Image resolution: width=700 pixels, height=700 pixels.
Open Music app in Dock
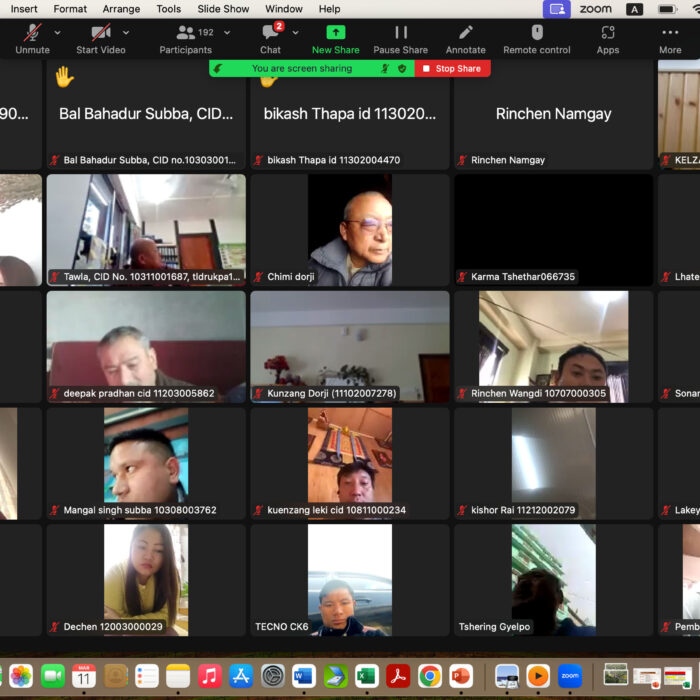coord(209,676)
